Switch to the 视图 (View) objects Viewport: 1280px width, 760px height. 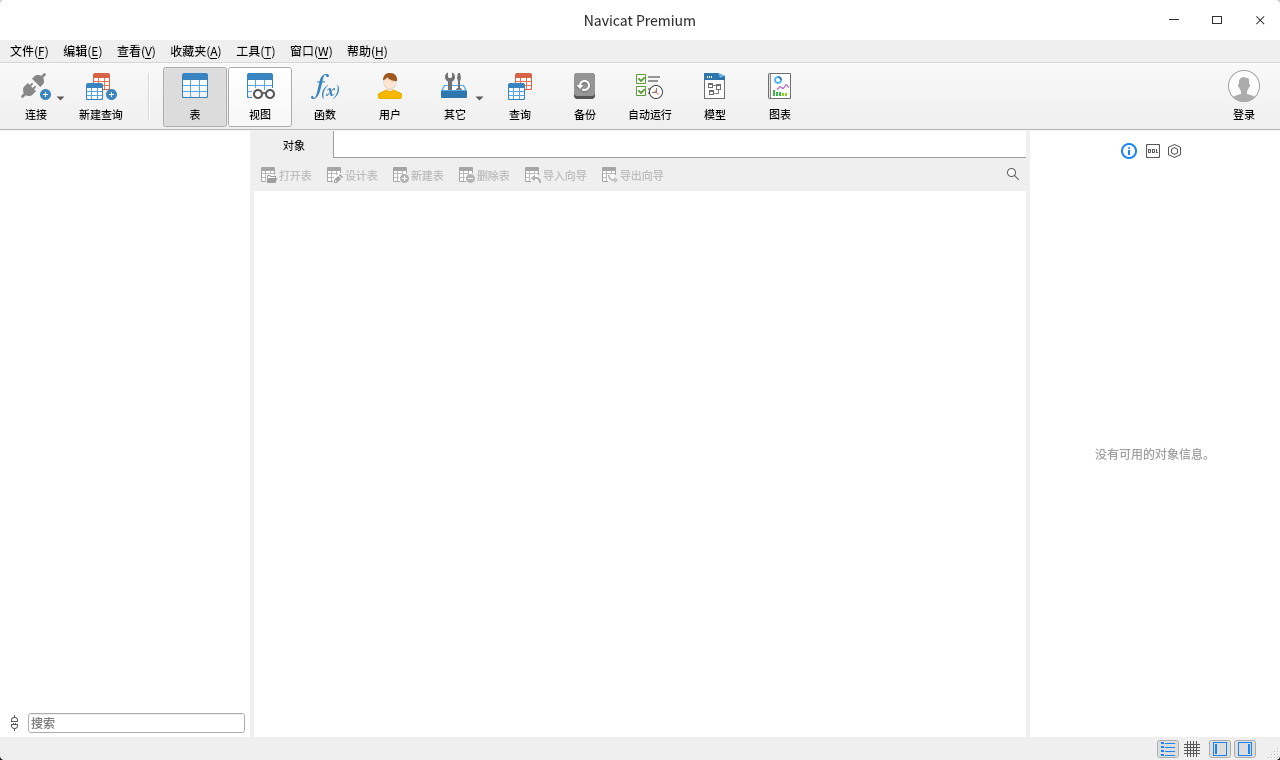pos(260,96)
